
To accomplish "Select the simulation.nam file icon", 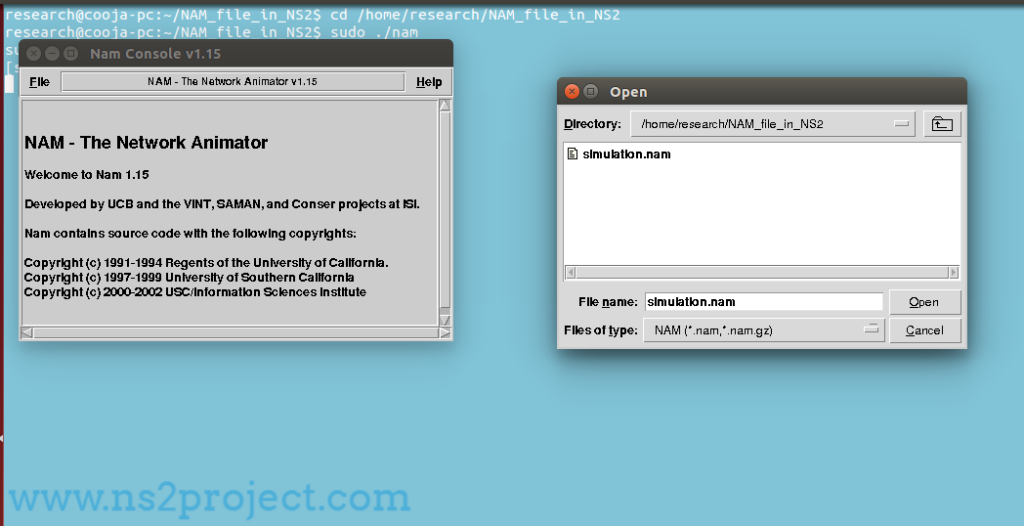I will [572, 154].
